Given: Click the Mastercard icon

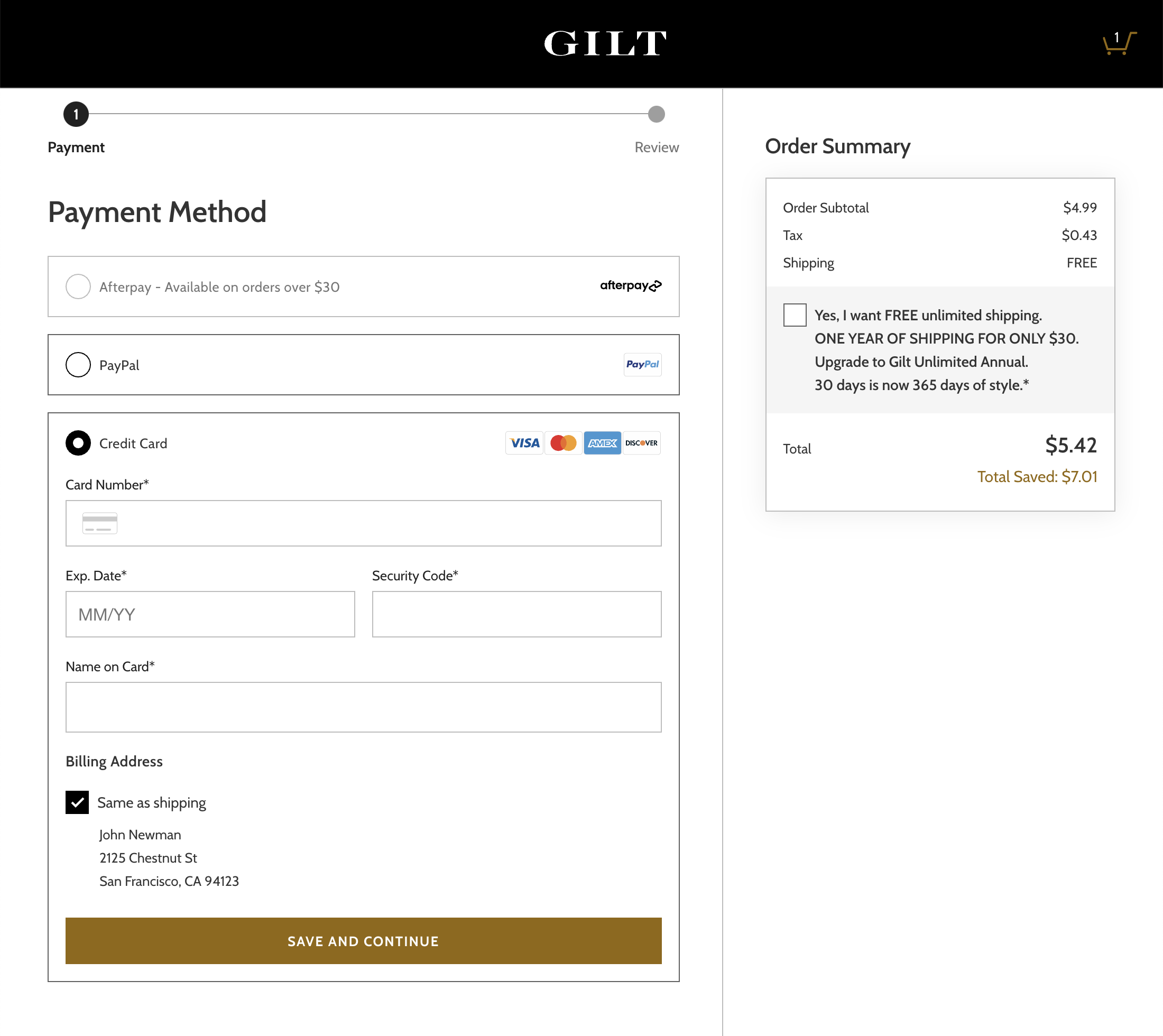Looking at the screenshot, I should pyautogui.click(x=563, y=443).
